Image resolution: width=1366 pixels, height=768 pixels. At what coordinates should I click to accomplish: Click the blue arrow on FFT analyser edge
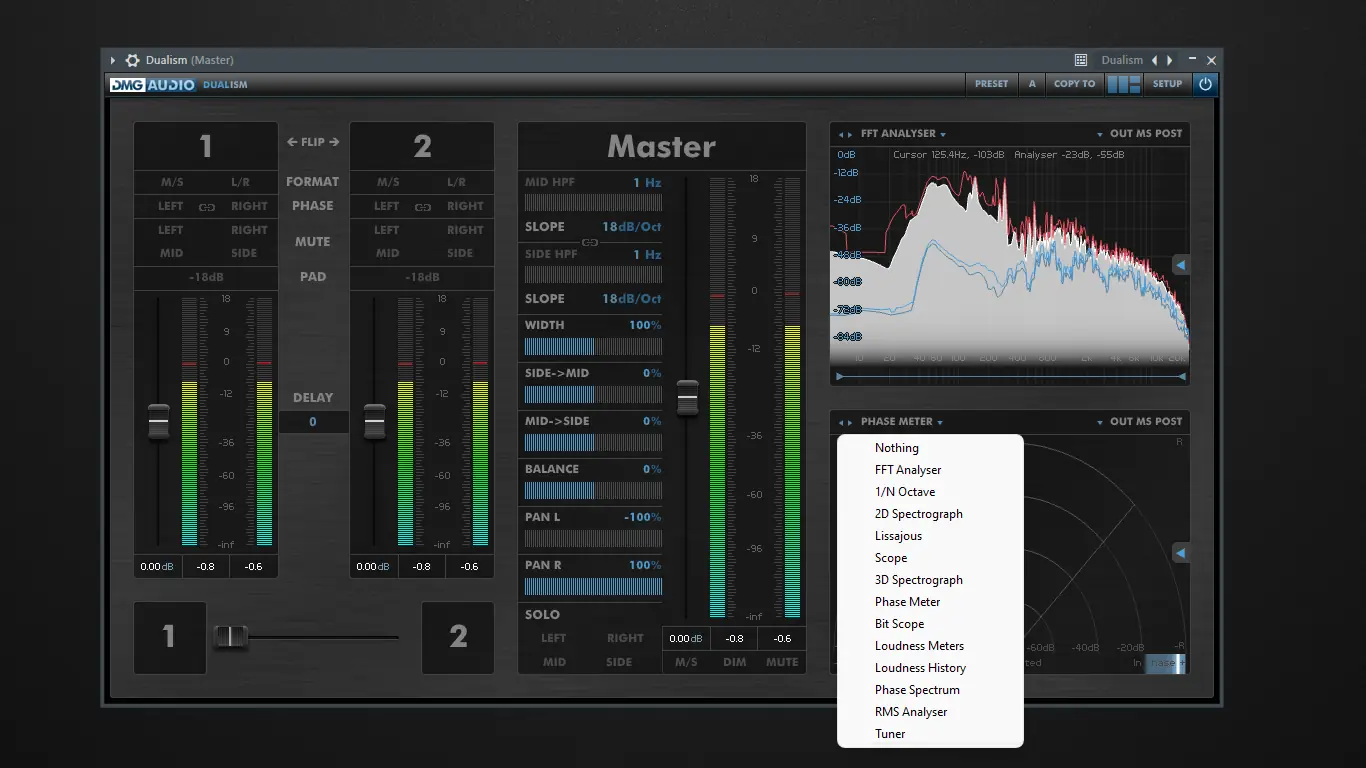coord(1181,264)
